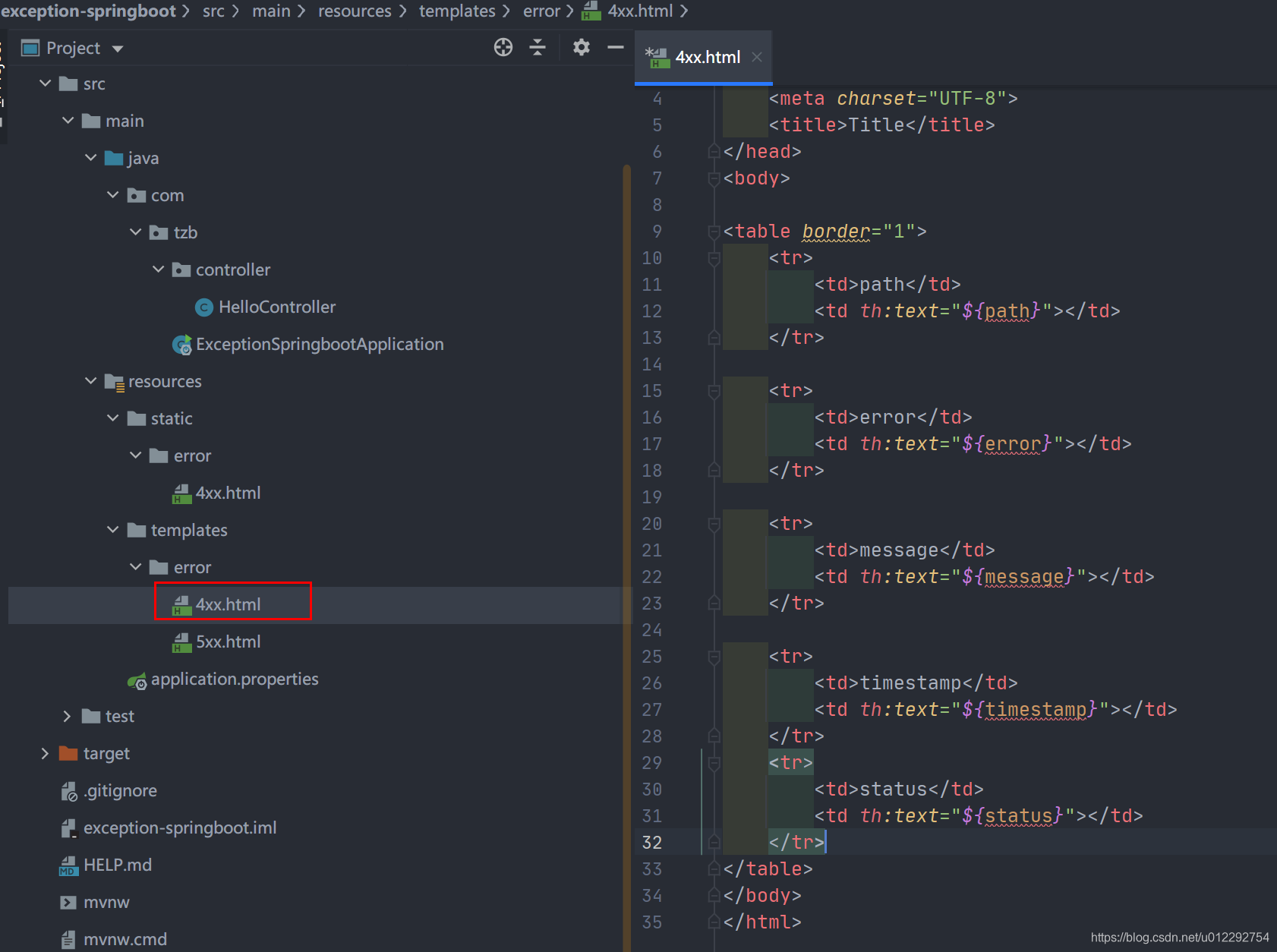Click the Project panel vertical scrollbar
This screenshot has height=952, width=1277.
point(627,558)
